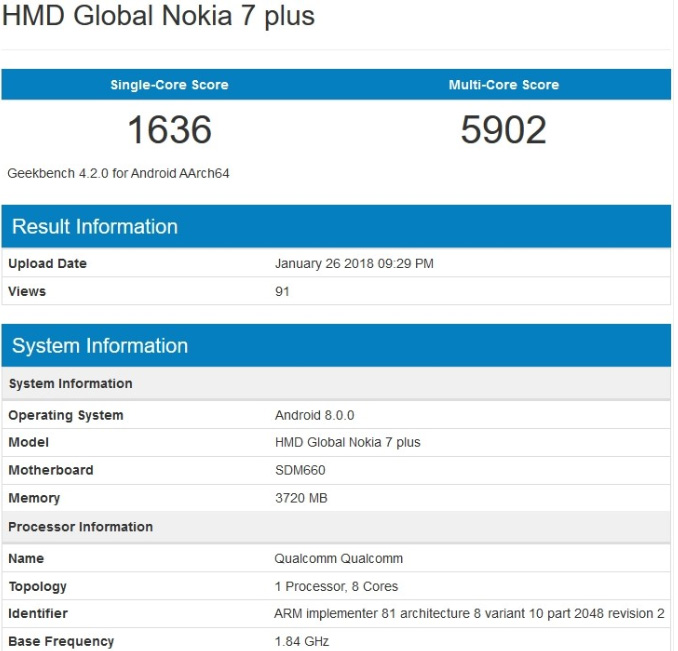Click the Model row label

pyautogui.click(x=29, y=442)
